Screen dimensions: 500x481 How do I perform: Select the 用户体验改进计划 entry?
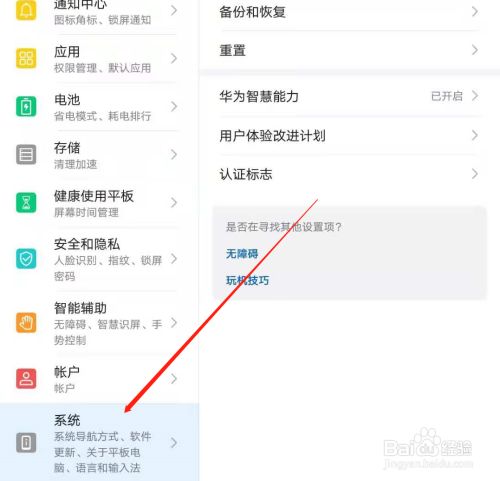(349, 135)
